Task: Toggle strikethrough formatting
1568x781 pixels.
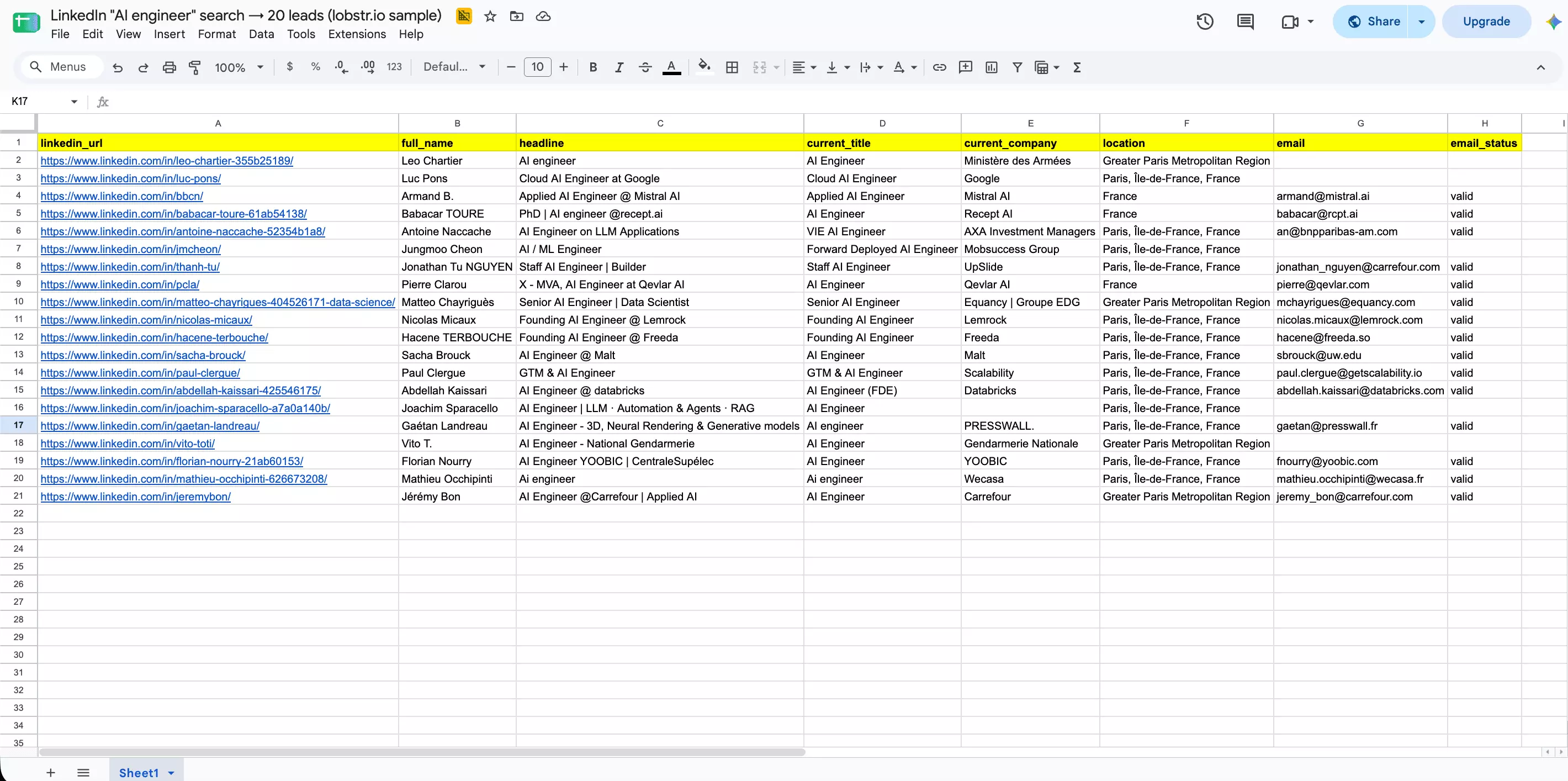Action: tap(645, 67)
